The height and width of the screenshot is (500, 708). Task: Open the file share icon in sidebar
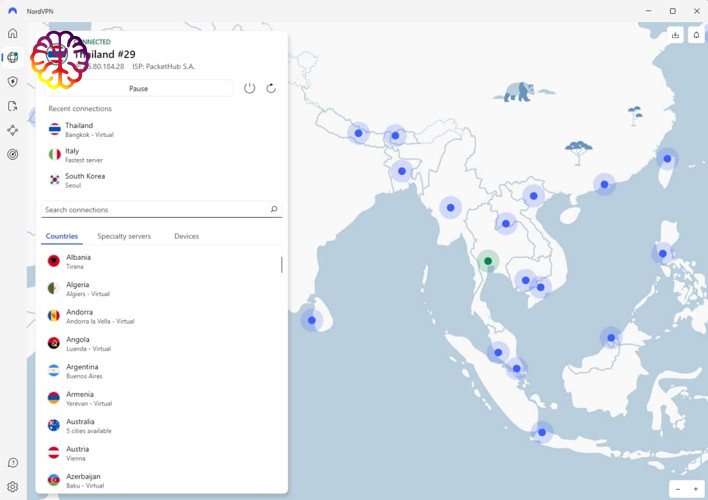(x=13, y=106)
